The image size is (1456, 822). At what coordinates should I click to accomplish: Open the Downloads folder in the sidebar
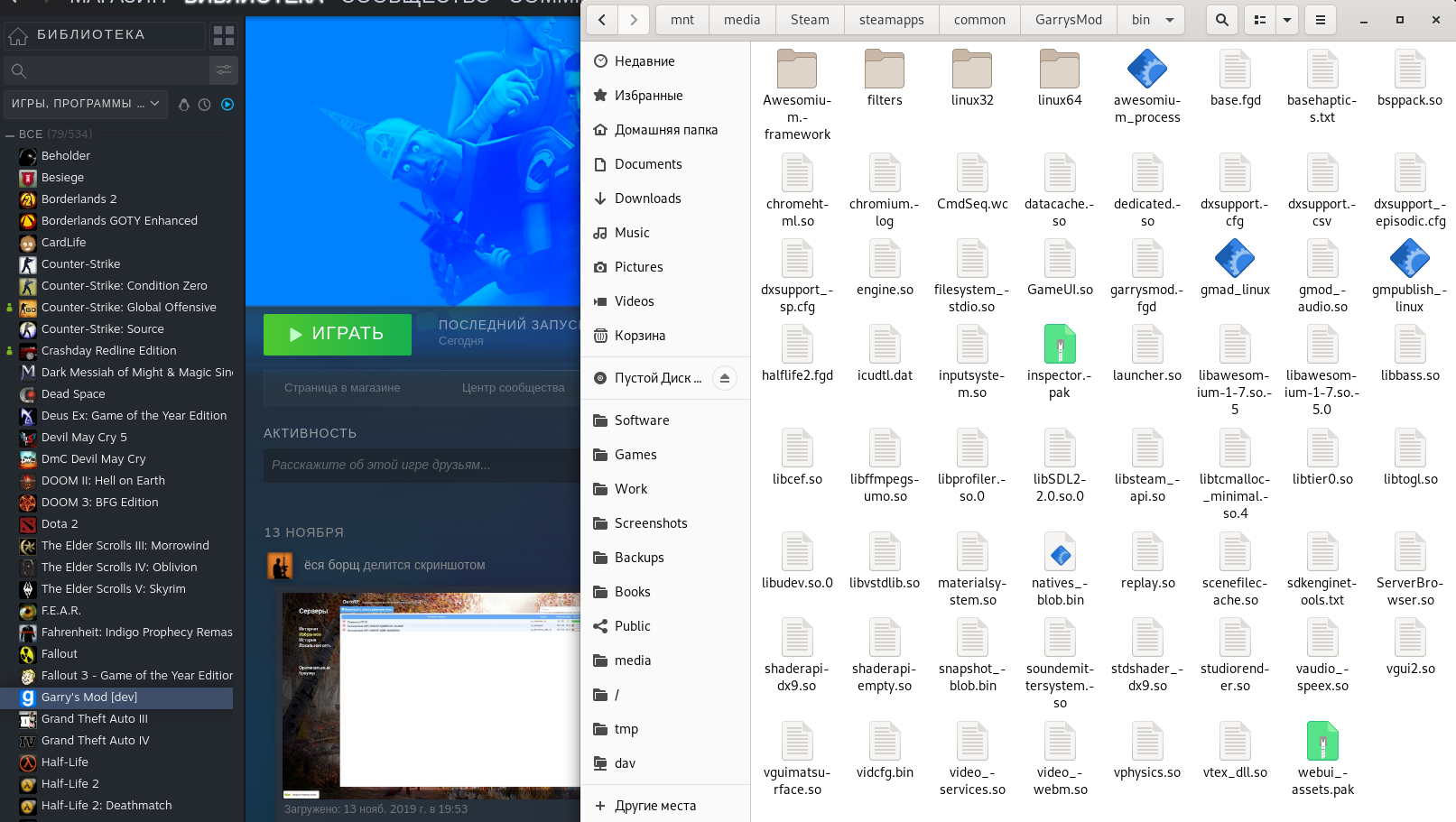coord(649,198)
